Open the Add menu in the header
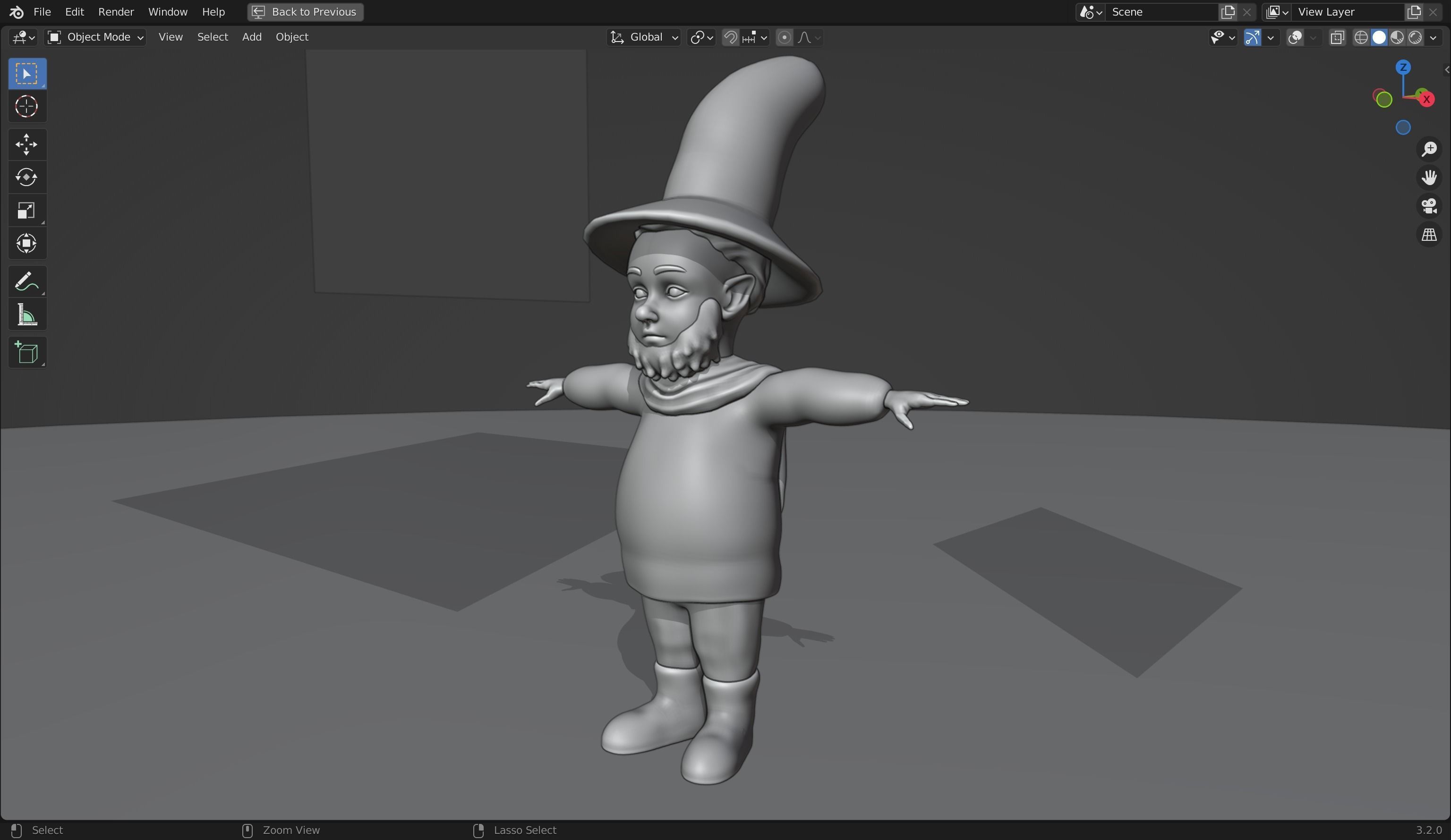Image resolution: width=1451 pixels, height=840 pixels. pyautogui.click(x=252, y=37)
